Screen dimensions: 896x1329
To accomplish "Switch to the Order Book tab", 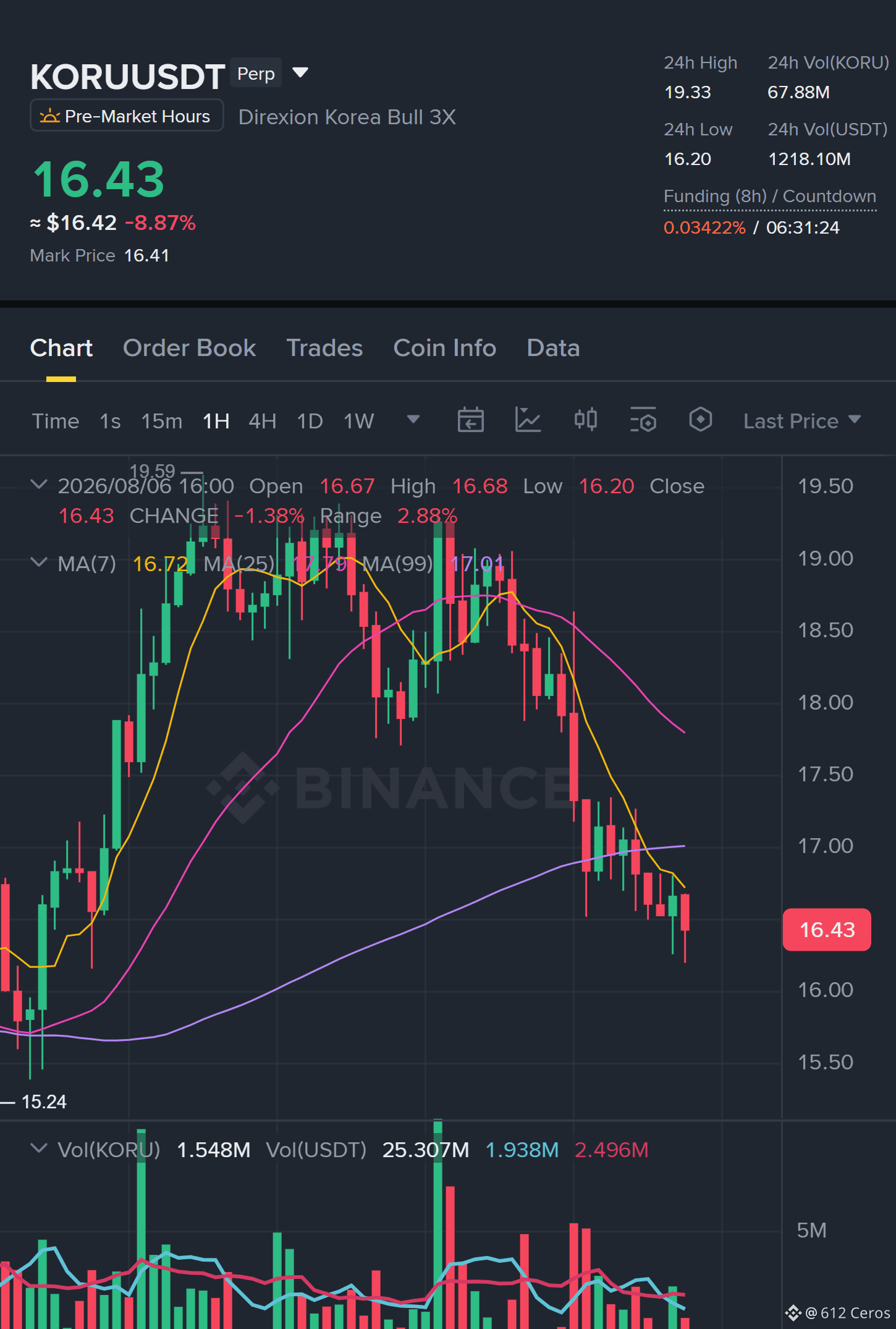I will pos(189,348).
